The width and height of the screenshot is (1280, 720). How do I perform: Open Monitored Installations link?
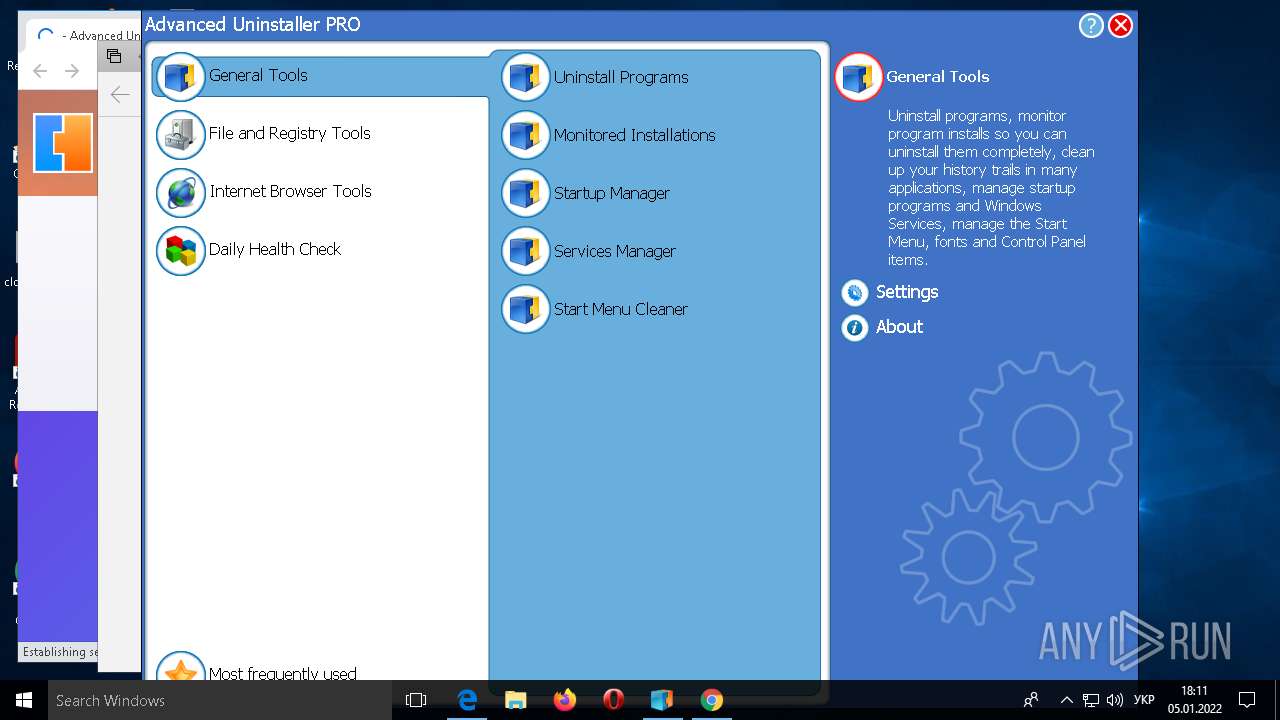[x=635, y=135]
